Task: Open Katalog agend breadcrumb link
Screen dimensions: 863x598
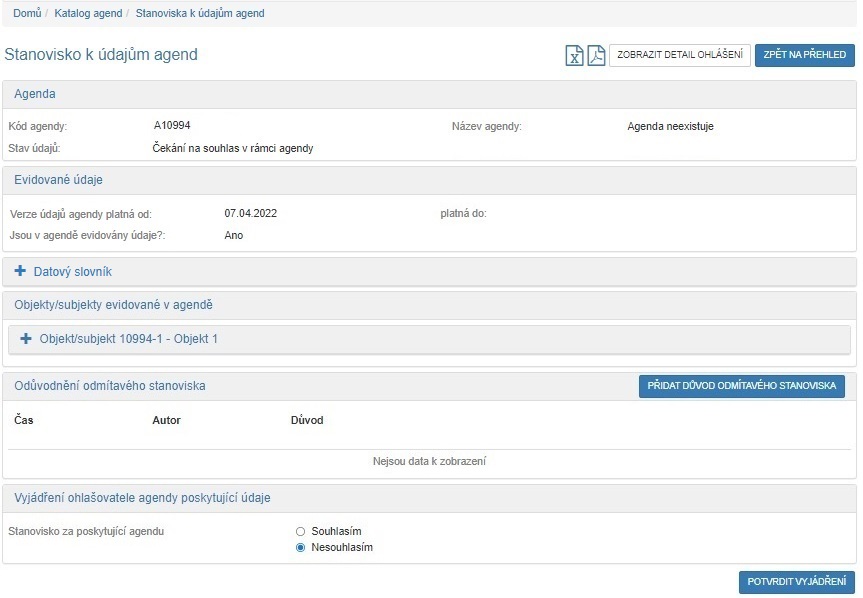Action: click(88, 13)
